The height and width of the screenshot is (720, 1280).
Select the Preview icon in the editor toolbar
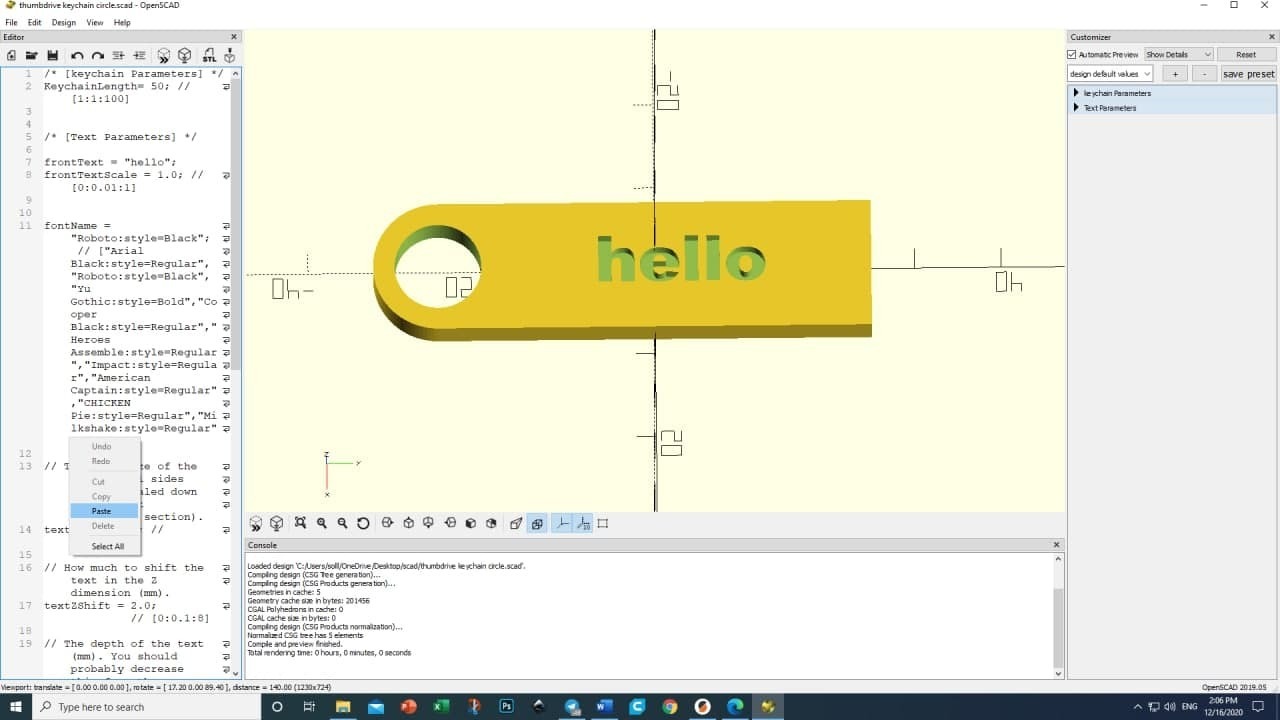point(162,55)
